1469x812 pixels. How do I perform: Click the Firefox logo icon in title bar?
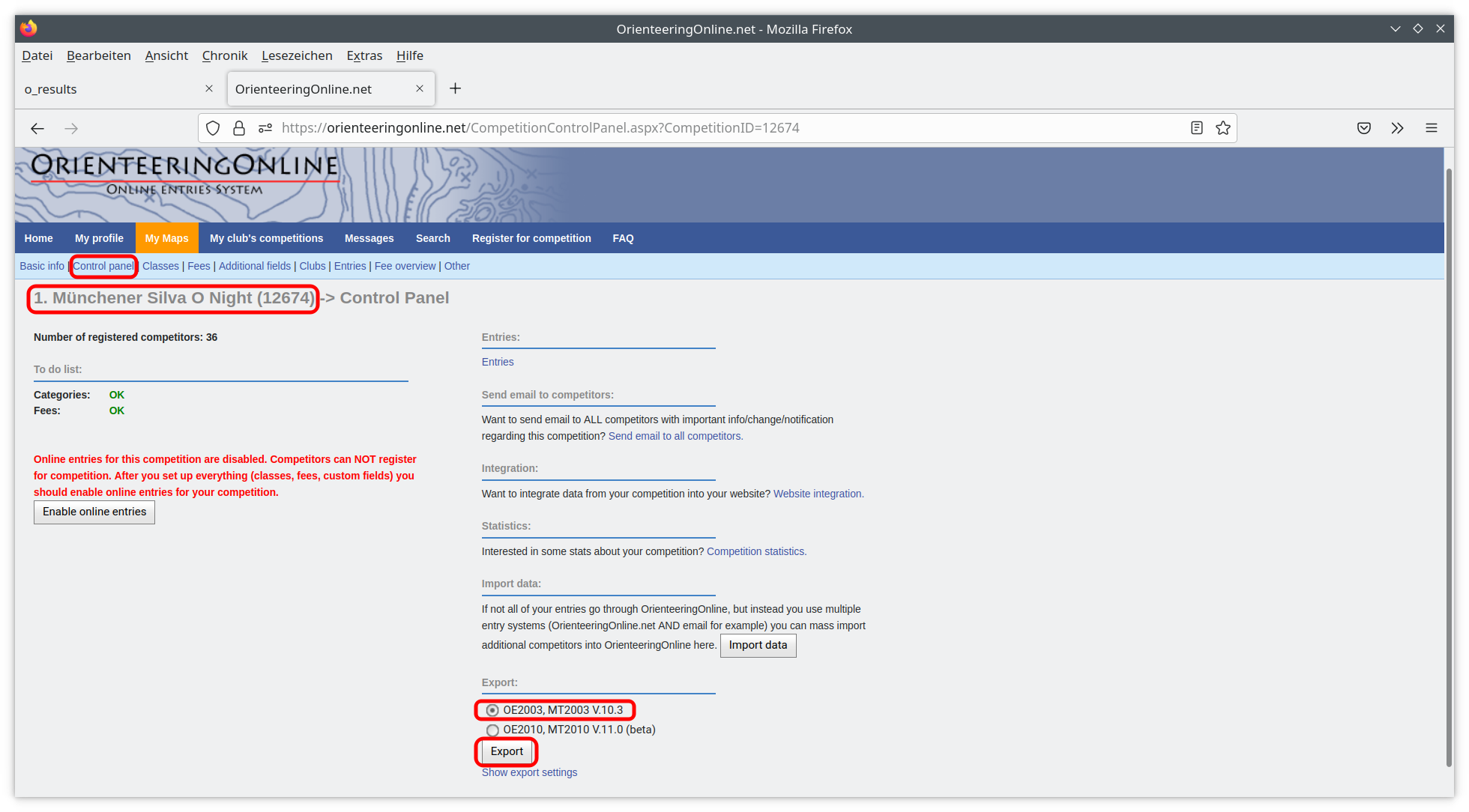(29, 28)
